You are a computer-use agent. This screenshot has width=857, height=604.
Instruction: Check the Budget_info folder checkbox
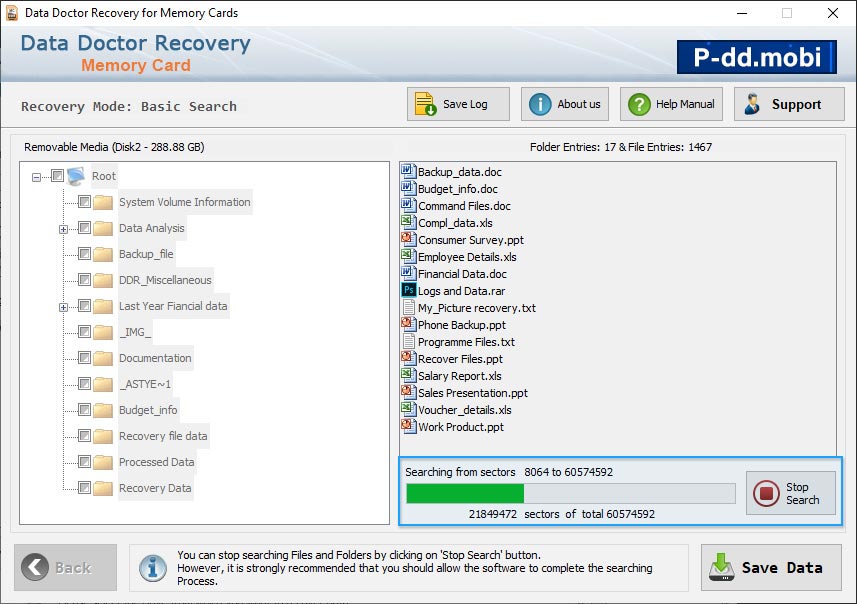84,409
